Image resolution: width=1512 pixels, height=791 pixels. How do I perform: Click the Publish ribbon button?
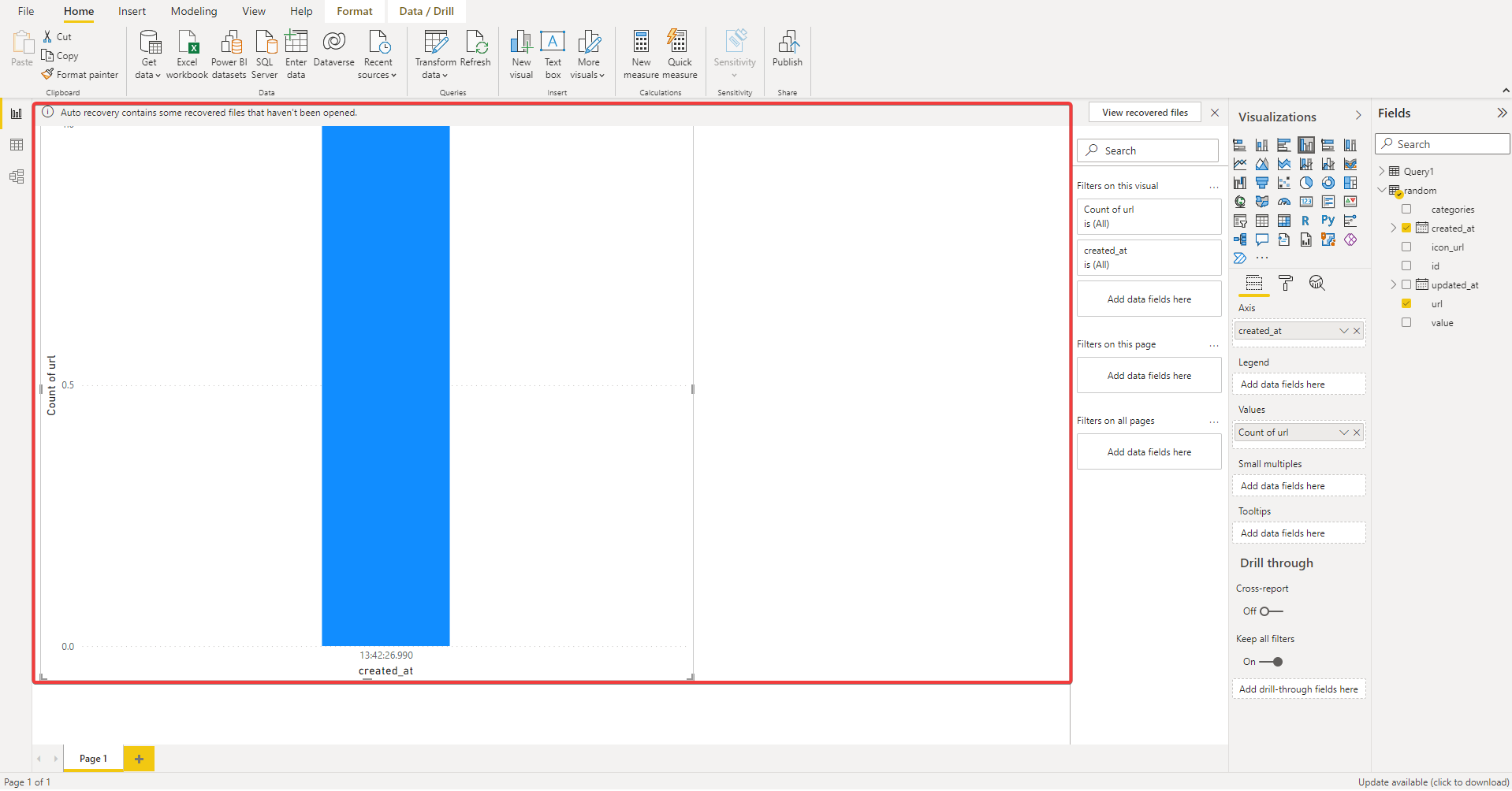coord(788,49)
